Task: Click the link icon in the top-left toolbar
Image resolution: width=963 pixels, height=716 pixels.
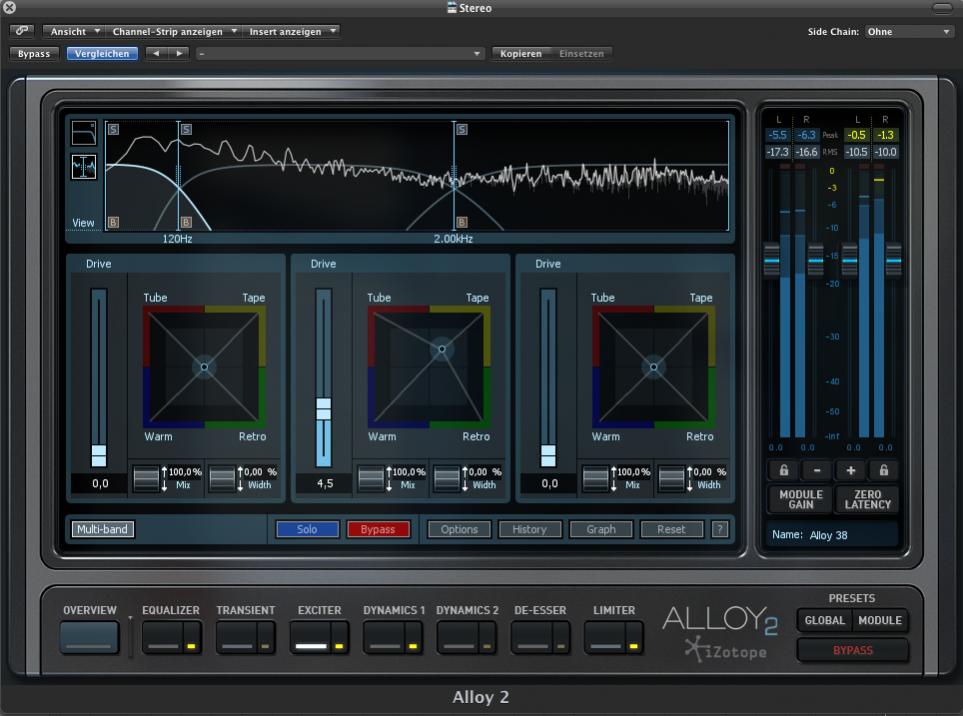Action: tap(22, 31)
